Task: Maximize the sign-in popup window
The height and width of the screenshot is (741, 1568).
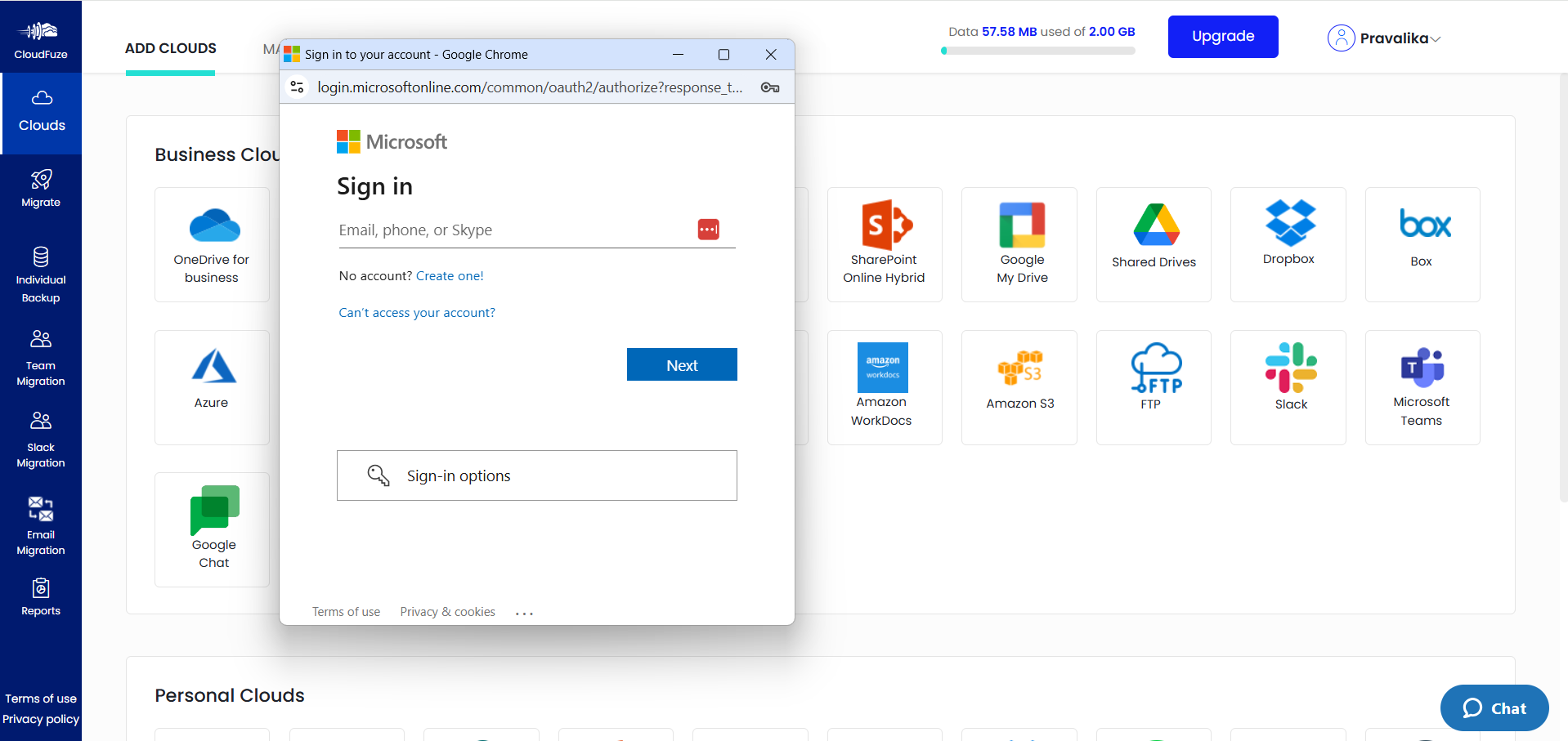Action: 724,55
